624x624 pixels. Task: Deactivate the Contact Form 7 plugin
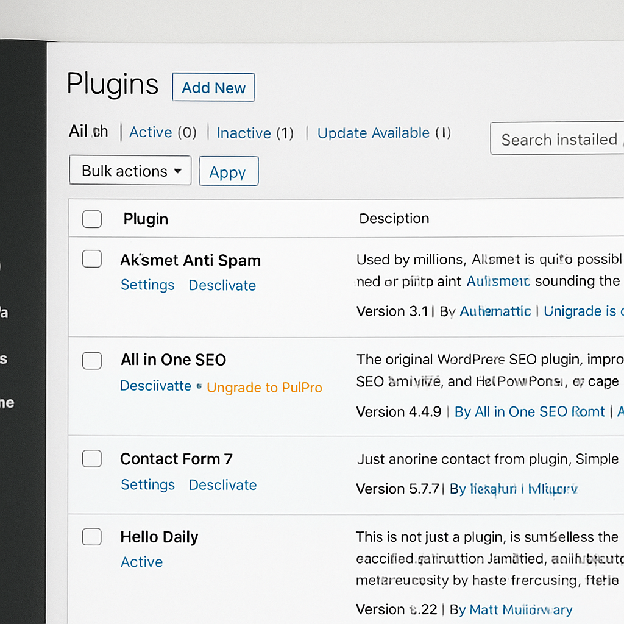[223, 485]
